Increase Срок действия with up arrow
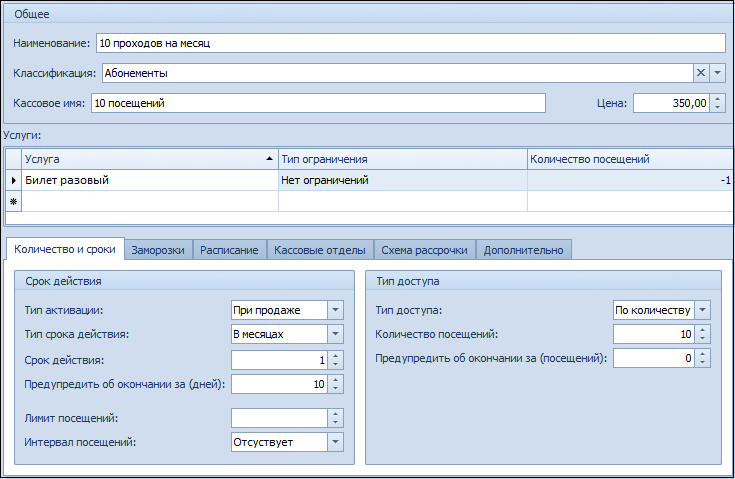The image size is (735, 479). click(x=336, y=356)
